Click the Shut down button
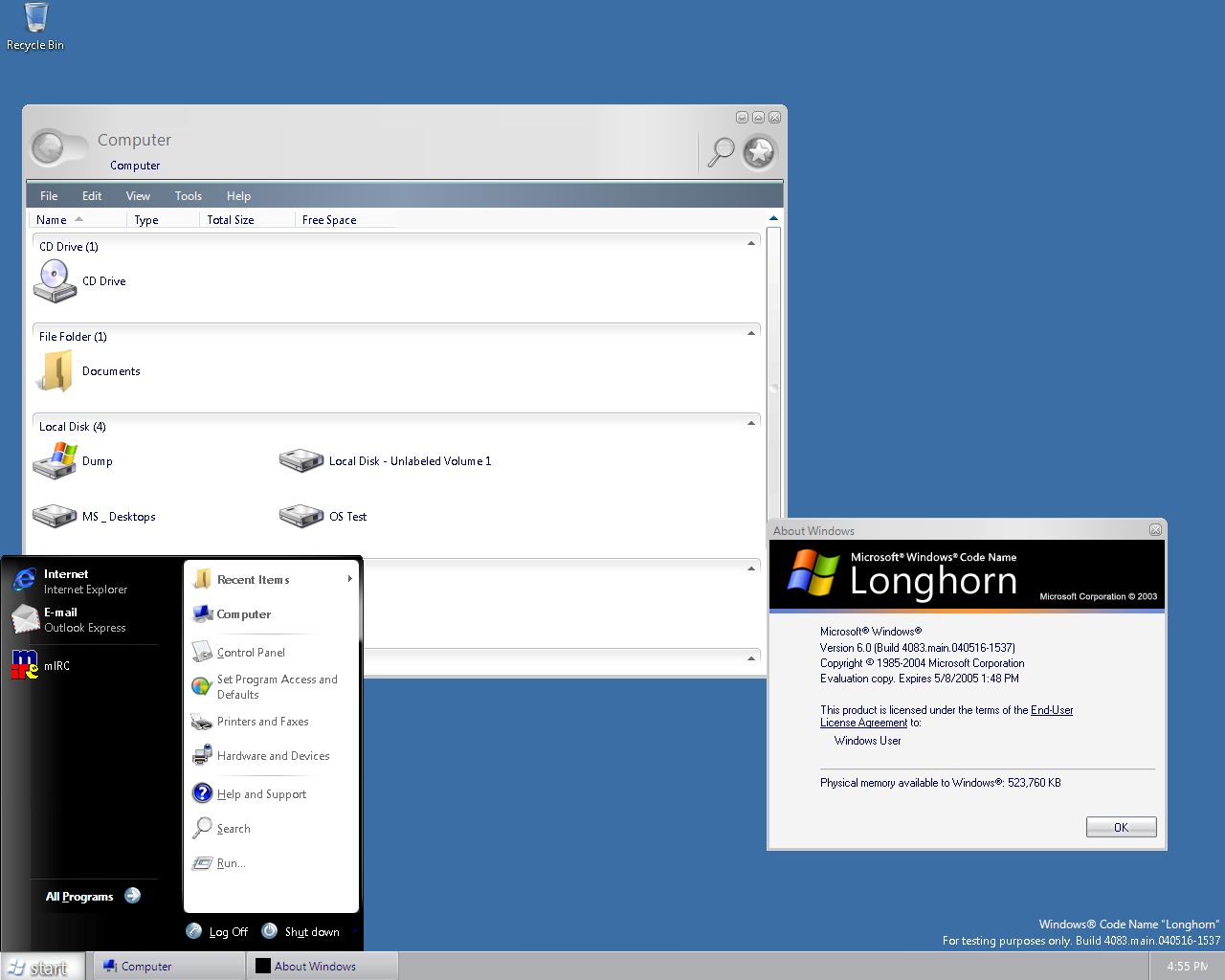 coord(301,931)
